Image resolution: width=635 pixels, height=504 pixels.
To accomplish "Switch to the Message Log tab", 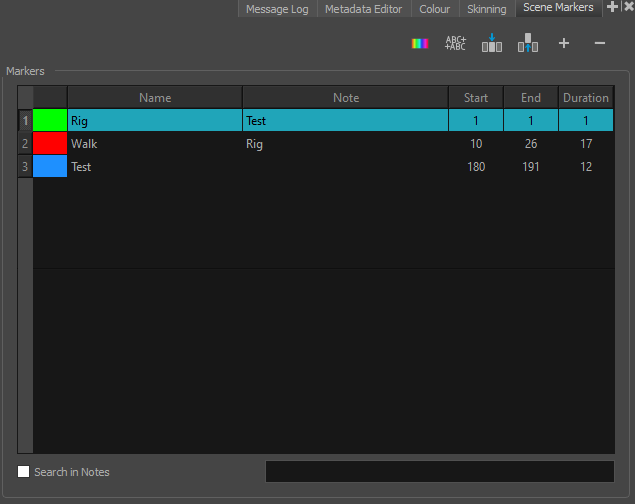I will tap(278, 9).
